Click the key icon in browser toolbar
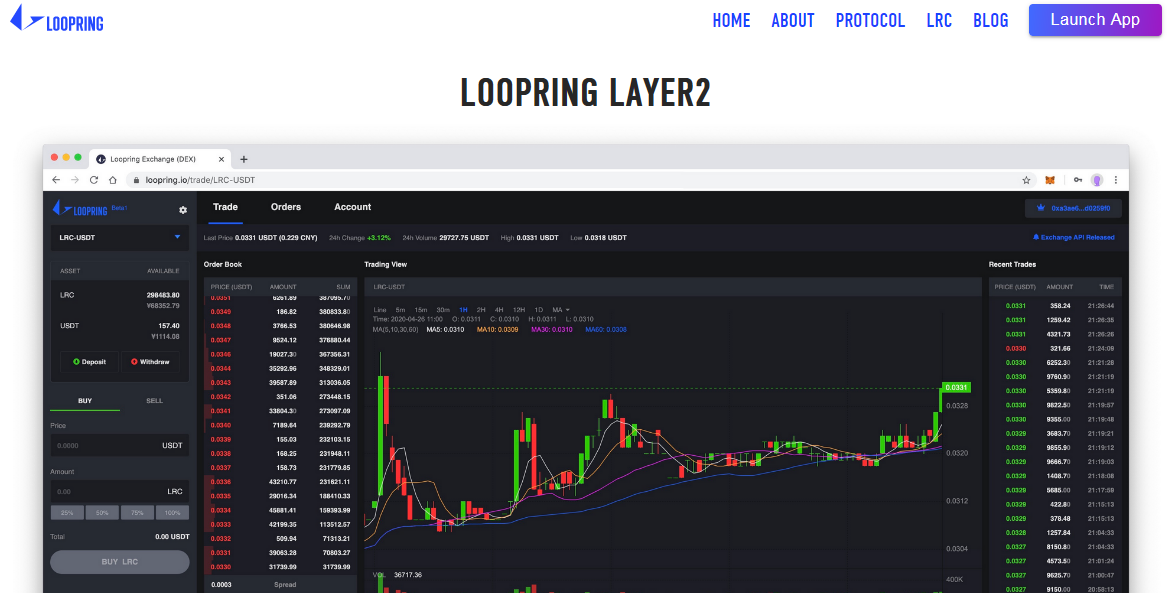 tap(1078, 180)
